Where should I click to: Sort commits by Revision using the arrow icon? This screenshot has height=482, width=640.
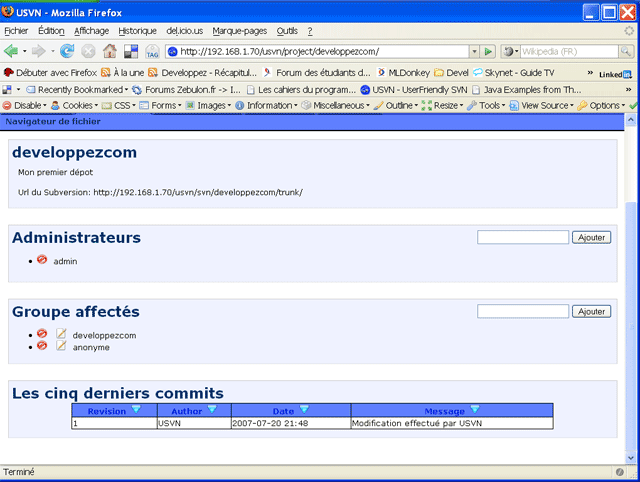click(137, 410)
